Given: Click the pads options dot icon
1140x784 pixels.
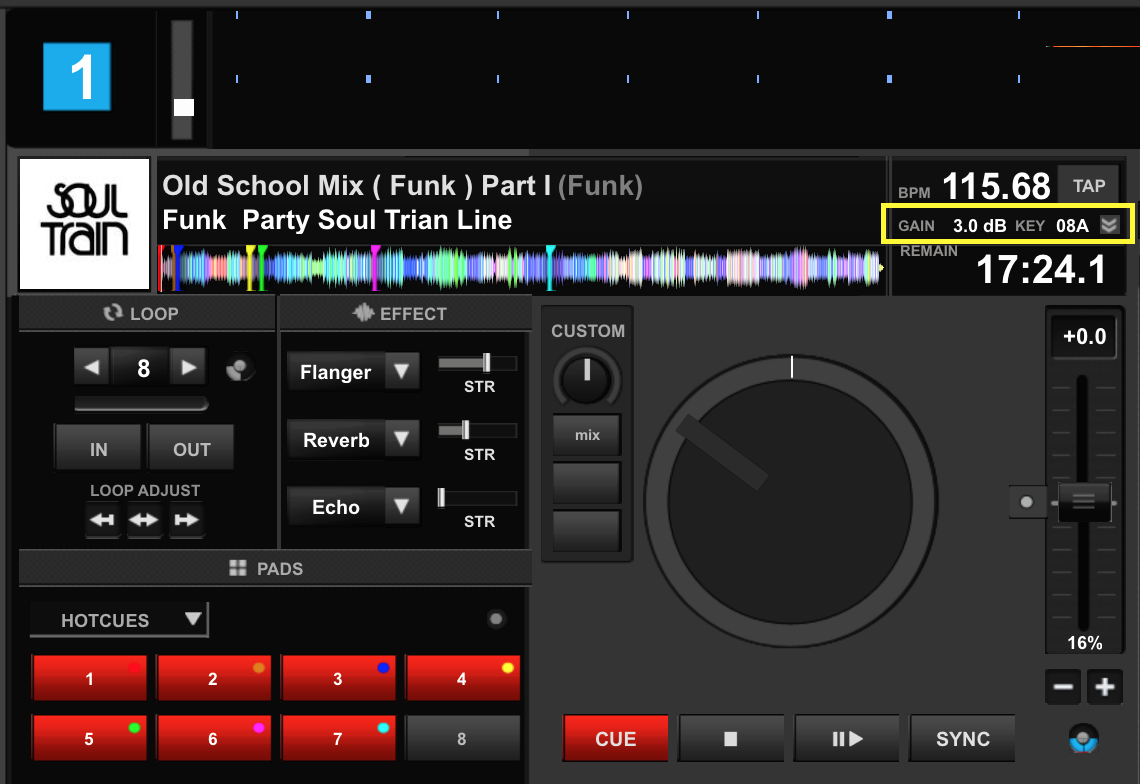Looking at the screenshot, I should pos(496,619).
